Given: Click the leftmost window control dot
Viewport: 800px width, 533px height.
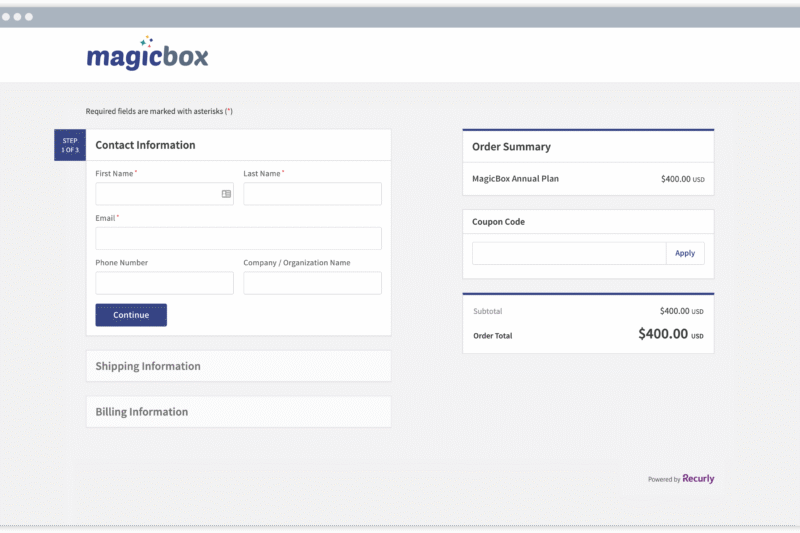Looking at the screenshot, I should coord(6,17).
